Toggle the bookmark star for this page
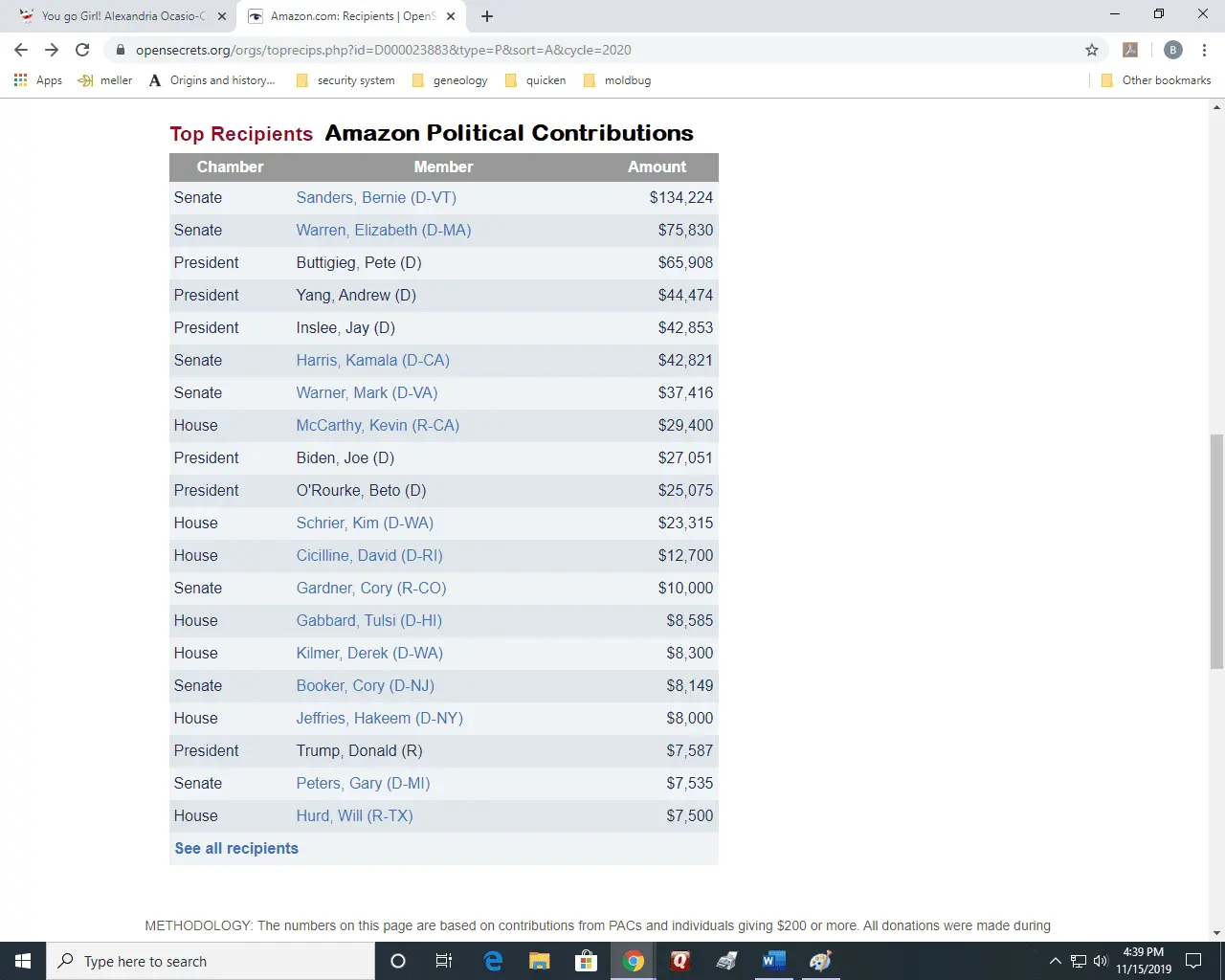Screen dimensions: 1225x980 coord(1092,50)
